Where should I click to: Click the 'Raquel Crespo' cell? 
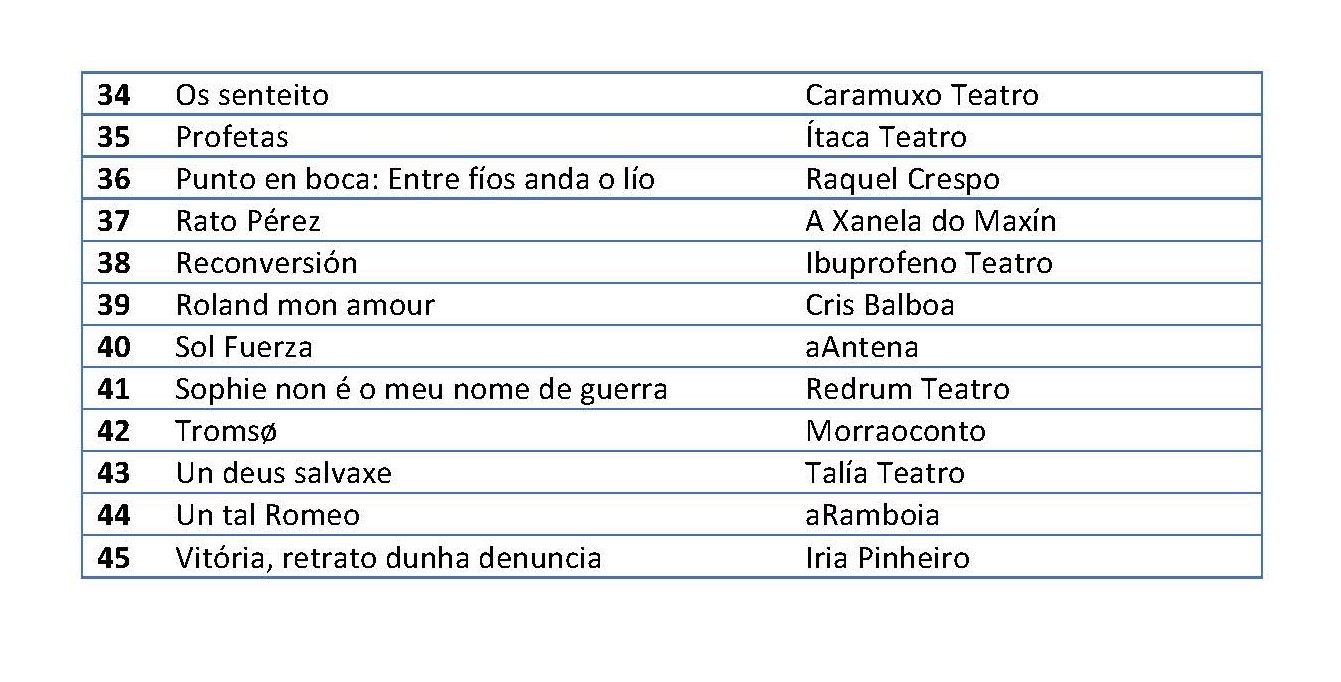pyautogui.click(x=902, y=179)
